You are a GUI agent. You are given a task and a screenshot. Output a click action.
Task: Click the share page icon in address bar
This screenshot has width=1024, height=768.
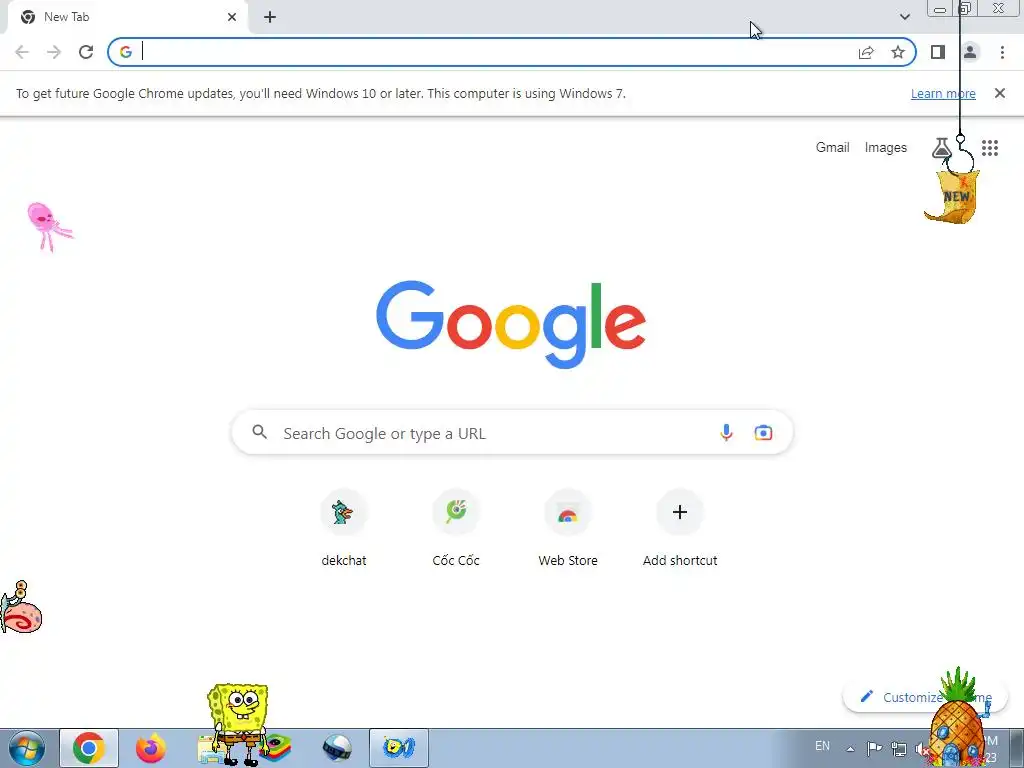866,52
